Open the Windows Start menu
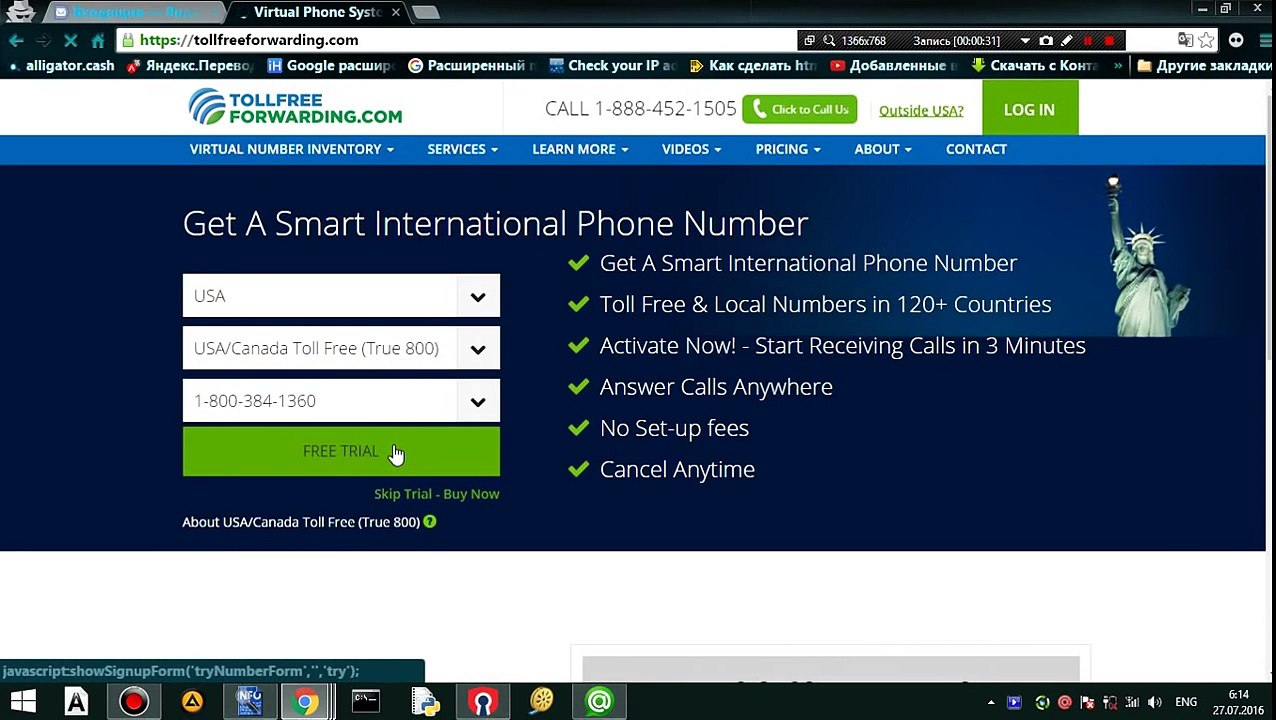 (x=22, y=701)
